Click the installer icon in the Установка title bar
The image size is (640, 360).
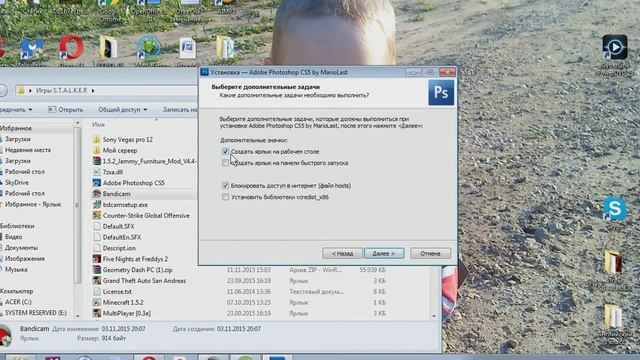pyautogui.click(x=205, y=72)
